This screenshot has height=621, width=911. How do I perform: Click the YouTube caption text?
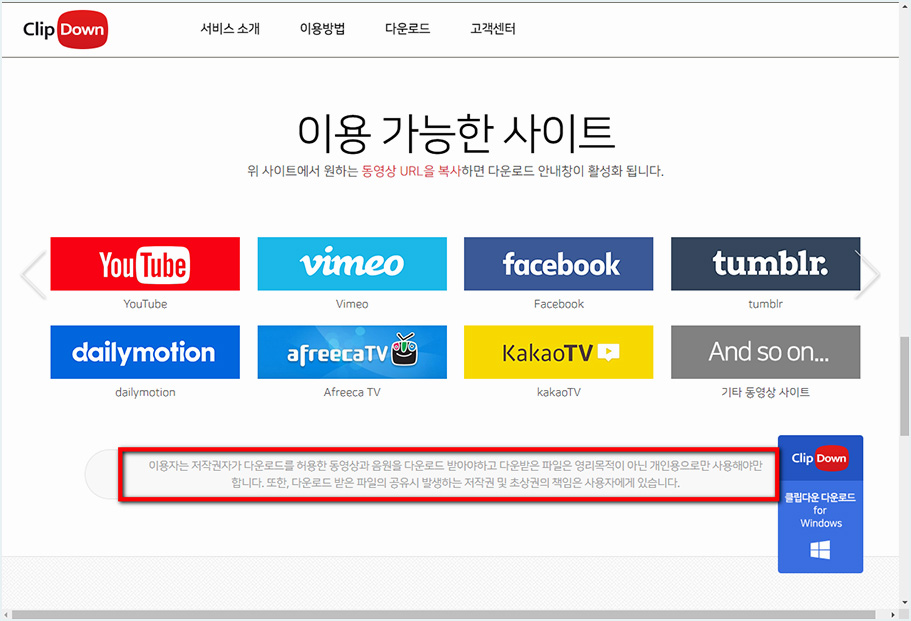click(145, 304)
